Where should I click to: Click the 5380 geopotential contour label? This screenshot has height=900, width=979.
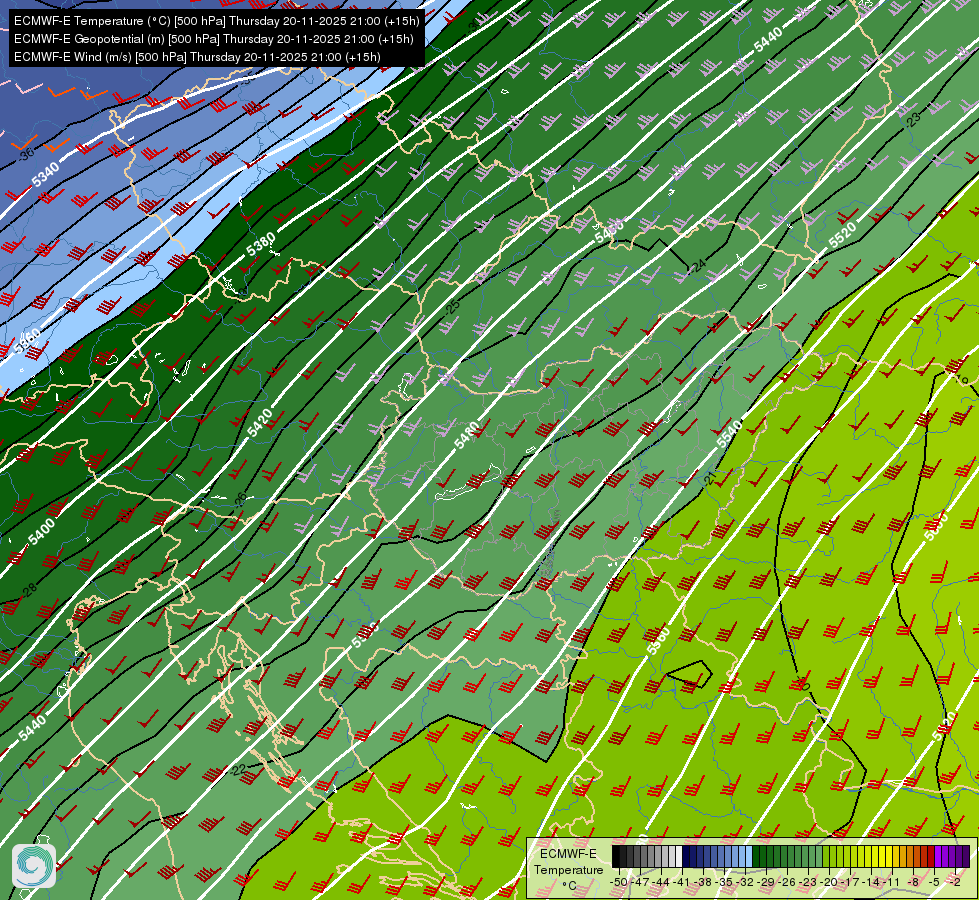coord(261,244)
